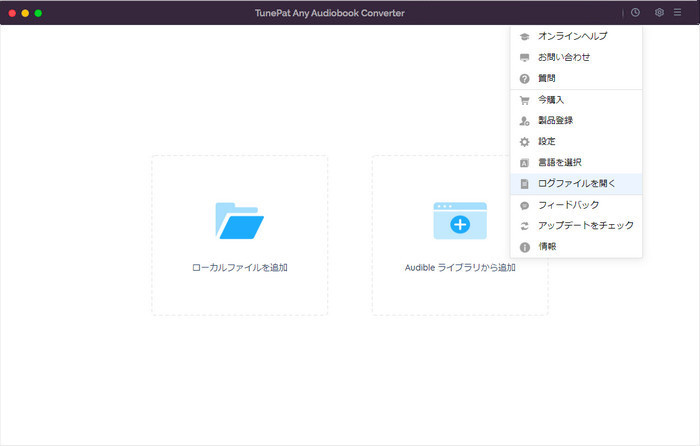Click the speech bubble icon beside フィードバック

click(x=525, y=205)
